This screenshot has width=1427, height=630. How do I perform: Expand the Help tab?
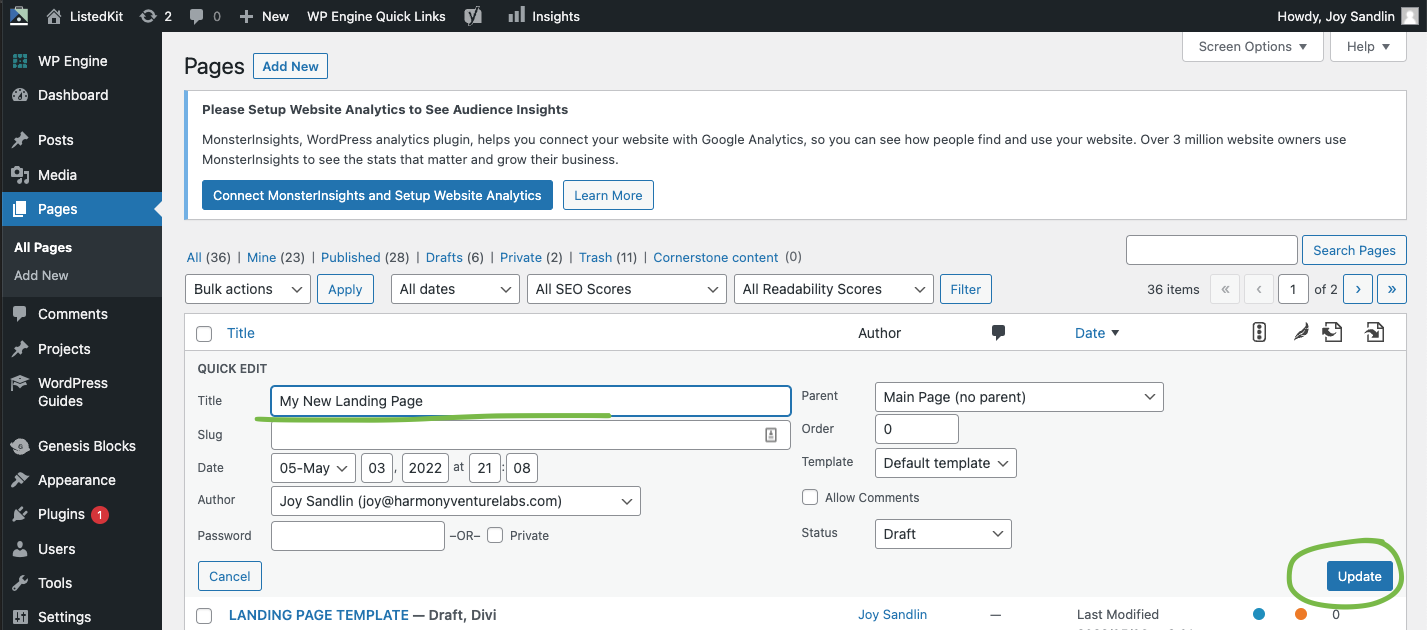point(1369,46)
